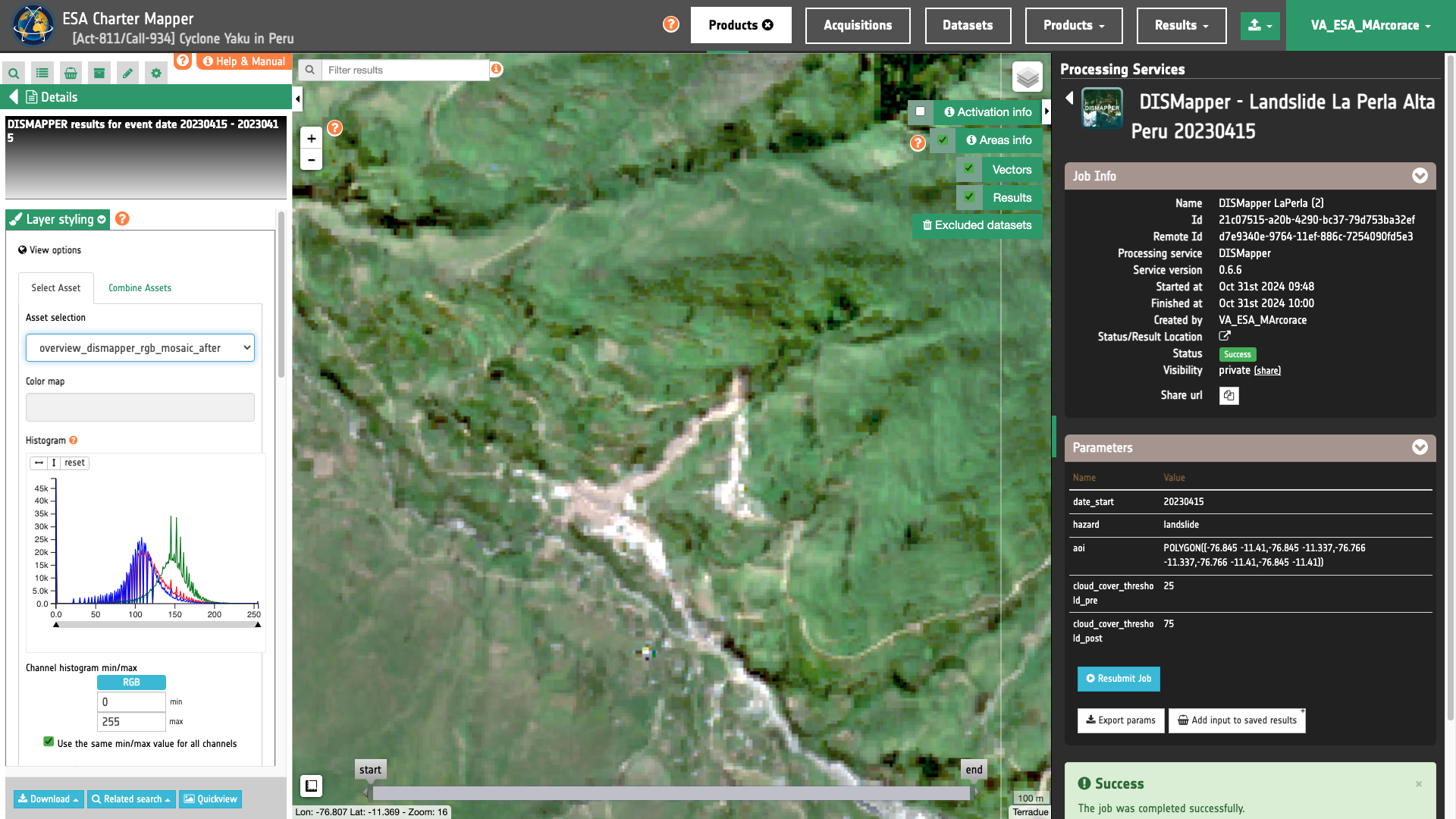Open the Acquisitions tab
Screen dimensions: 1456x819
857,25
